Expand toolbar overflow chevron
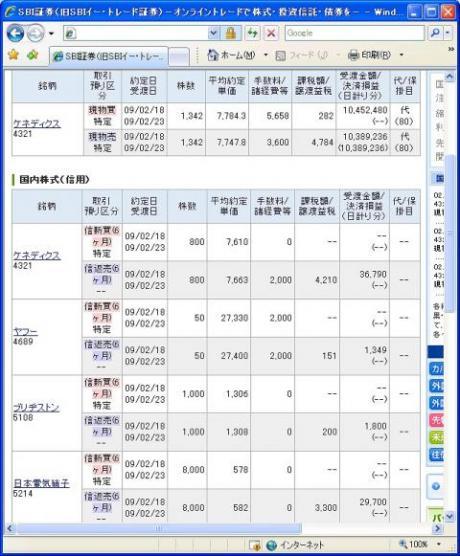Image resolution: width=460 pixels, height=556 pixels. point(451,49)
